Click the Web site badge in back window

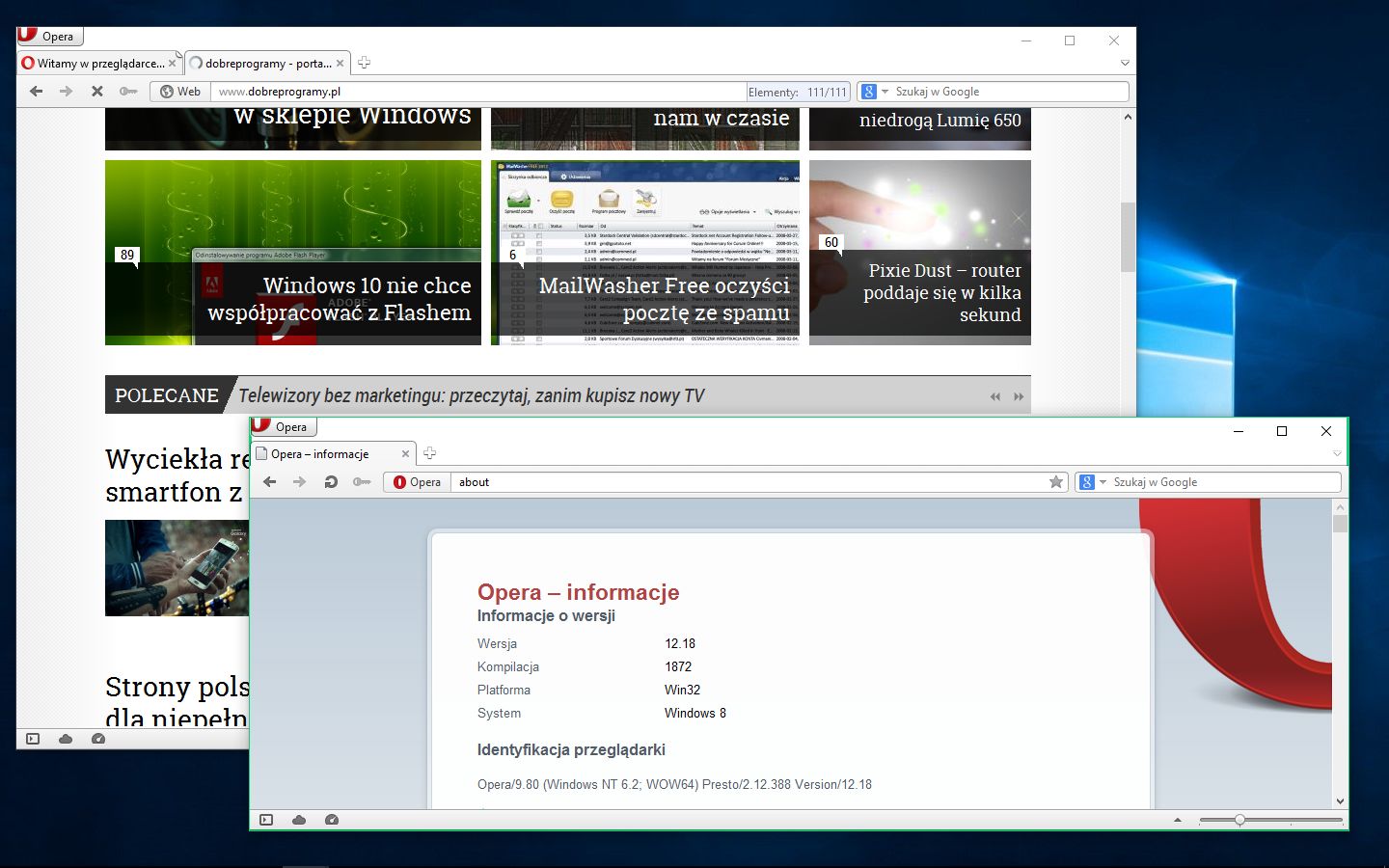click(180, 92)
